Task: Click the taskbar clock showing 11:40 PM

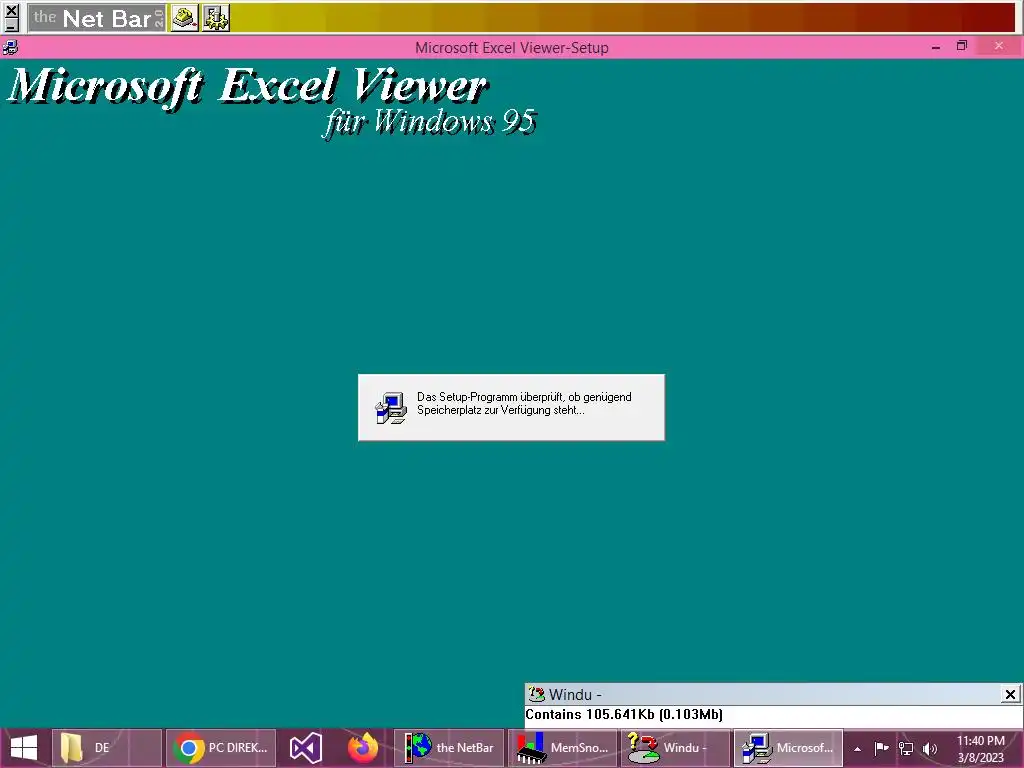Action: pos(981,749)
